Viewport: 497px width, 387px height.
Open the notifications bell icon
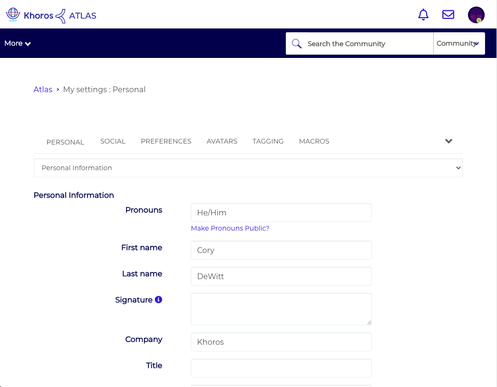pos(423,15)
